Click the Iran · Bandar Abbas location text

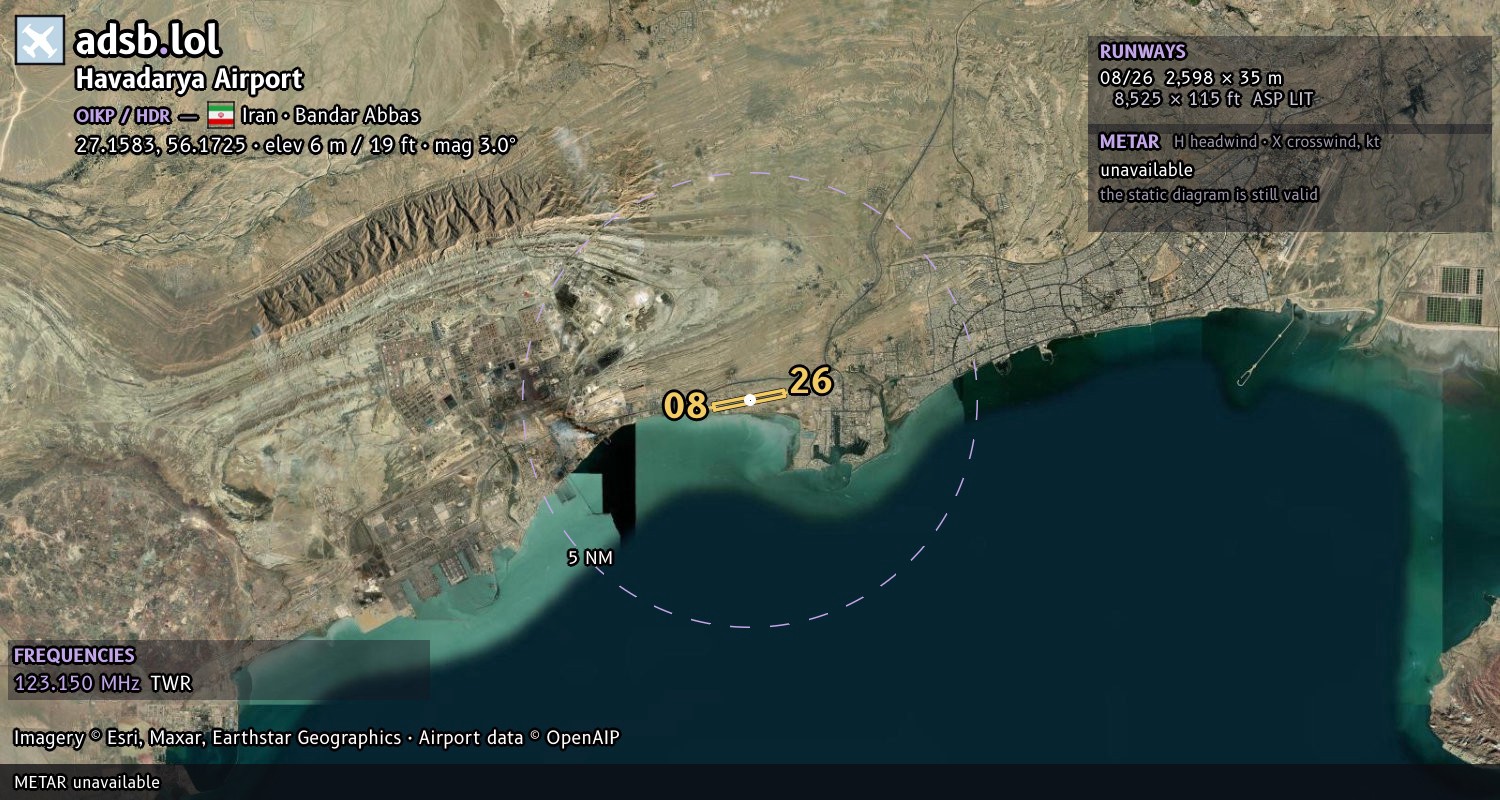pyautogui.click(x=331, y=115)
